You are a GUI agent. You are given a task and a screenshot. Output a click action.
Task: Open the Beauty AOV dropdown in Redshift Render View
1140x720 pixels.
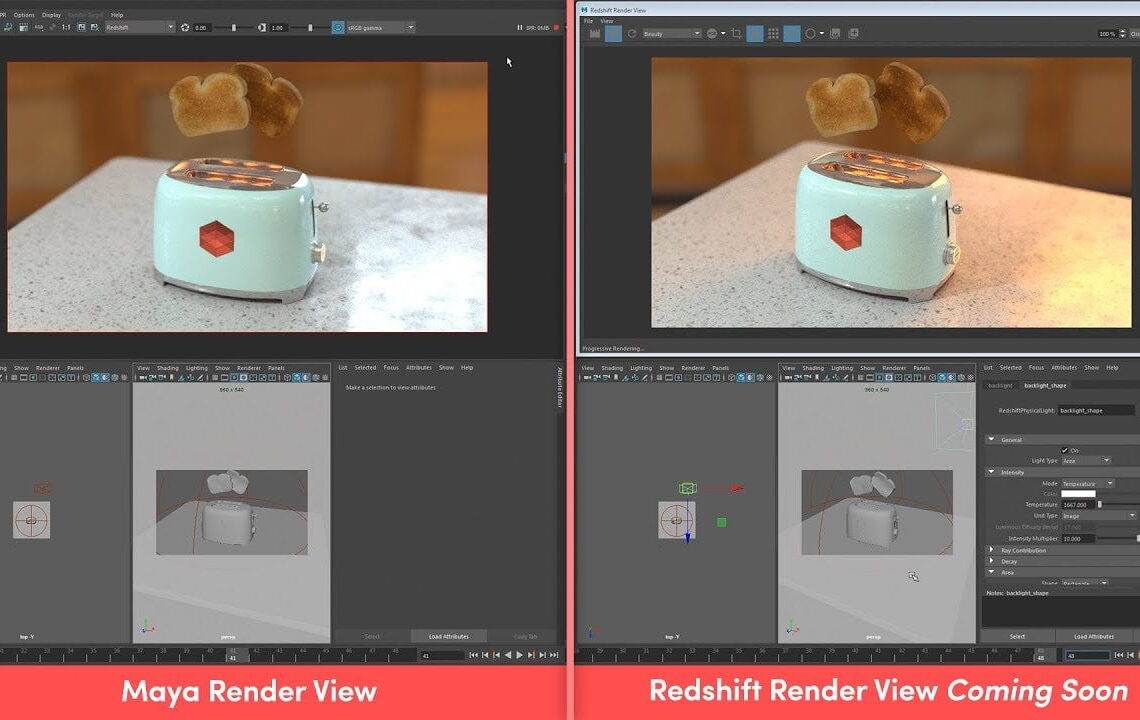pyautogui.click(x=668, y=33)
